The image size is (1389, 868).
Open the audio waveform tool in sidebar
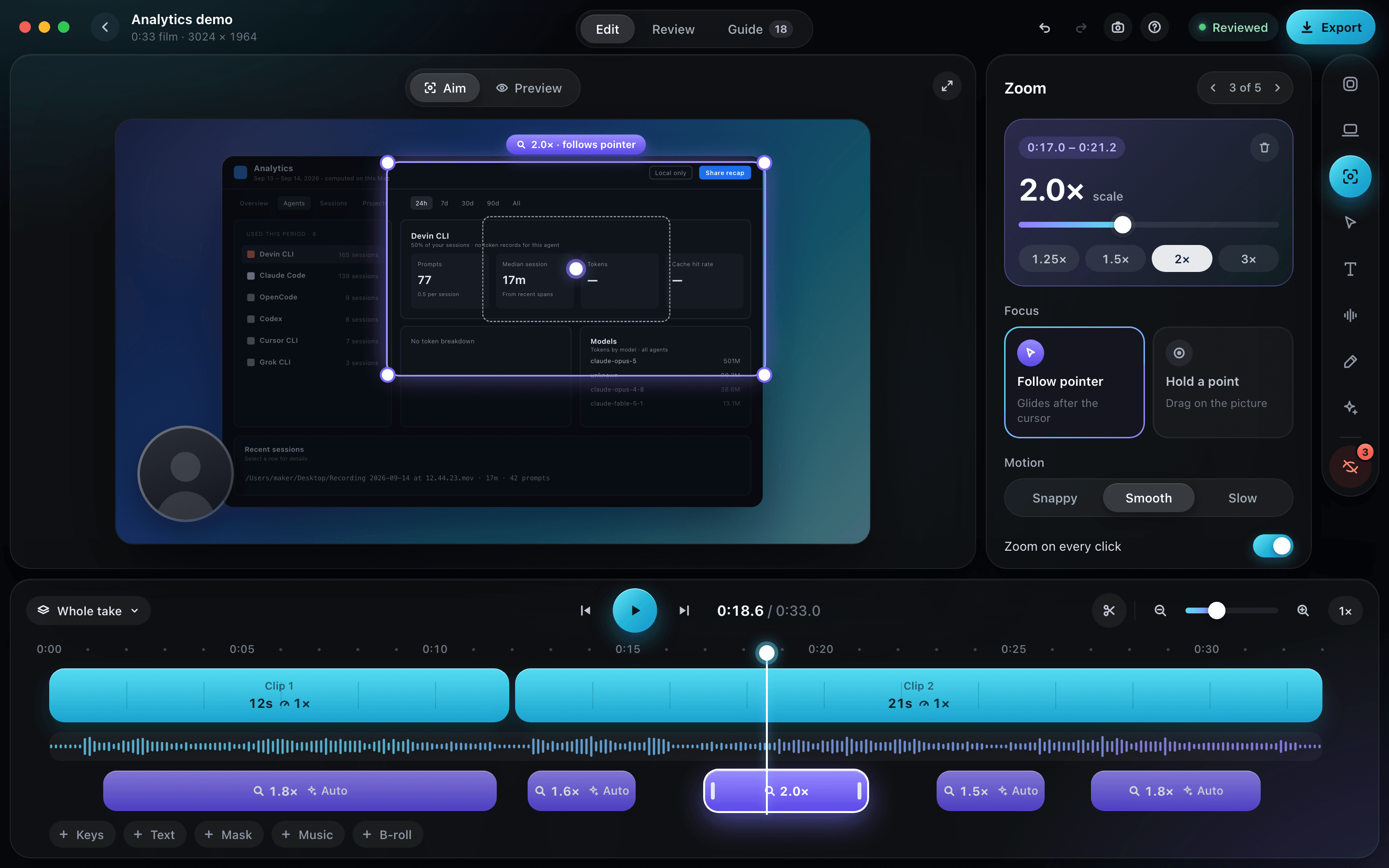click(1350, 315)
